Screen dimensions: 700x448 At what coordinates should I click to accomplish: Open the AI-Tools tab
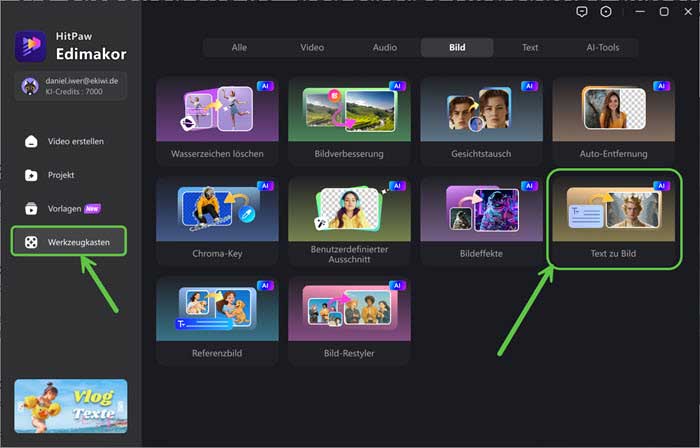[603, 47]
